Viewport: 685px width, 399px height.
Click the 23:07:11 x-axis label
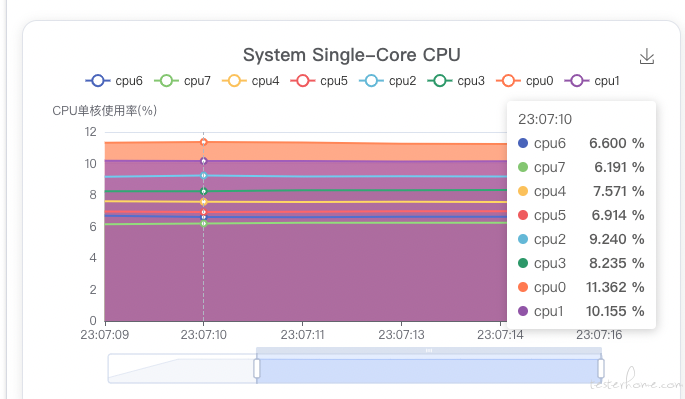(x=302, y=335)
